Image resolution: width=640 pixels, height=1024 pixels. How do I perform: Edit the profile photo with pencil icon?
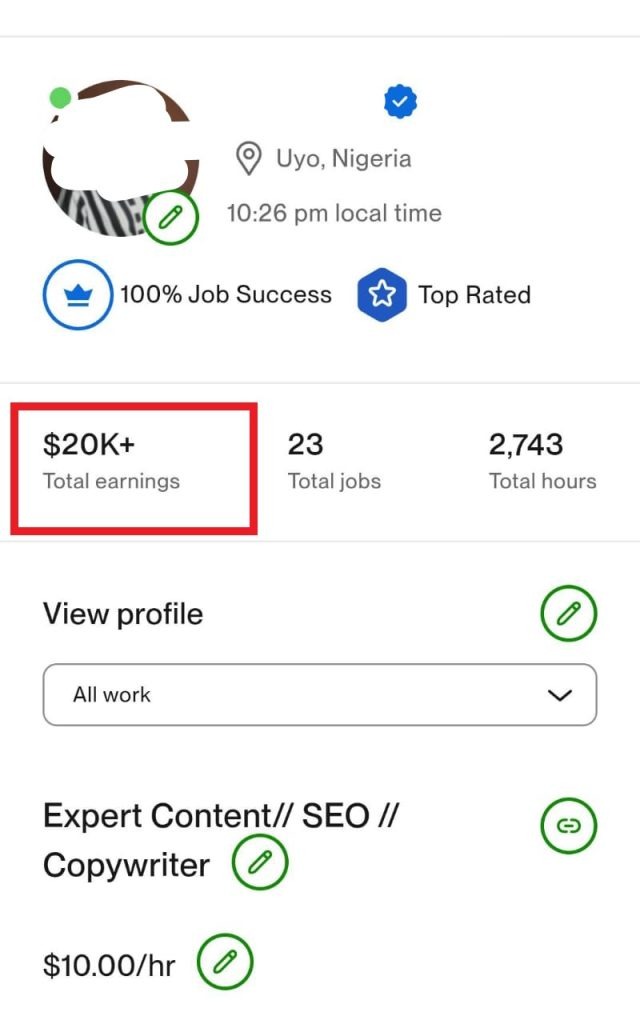(171, 216)
